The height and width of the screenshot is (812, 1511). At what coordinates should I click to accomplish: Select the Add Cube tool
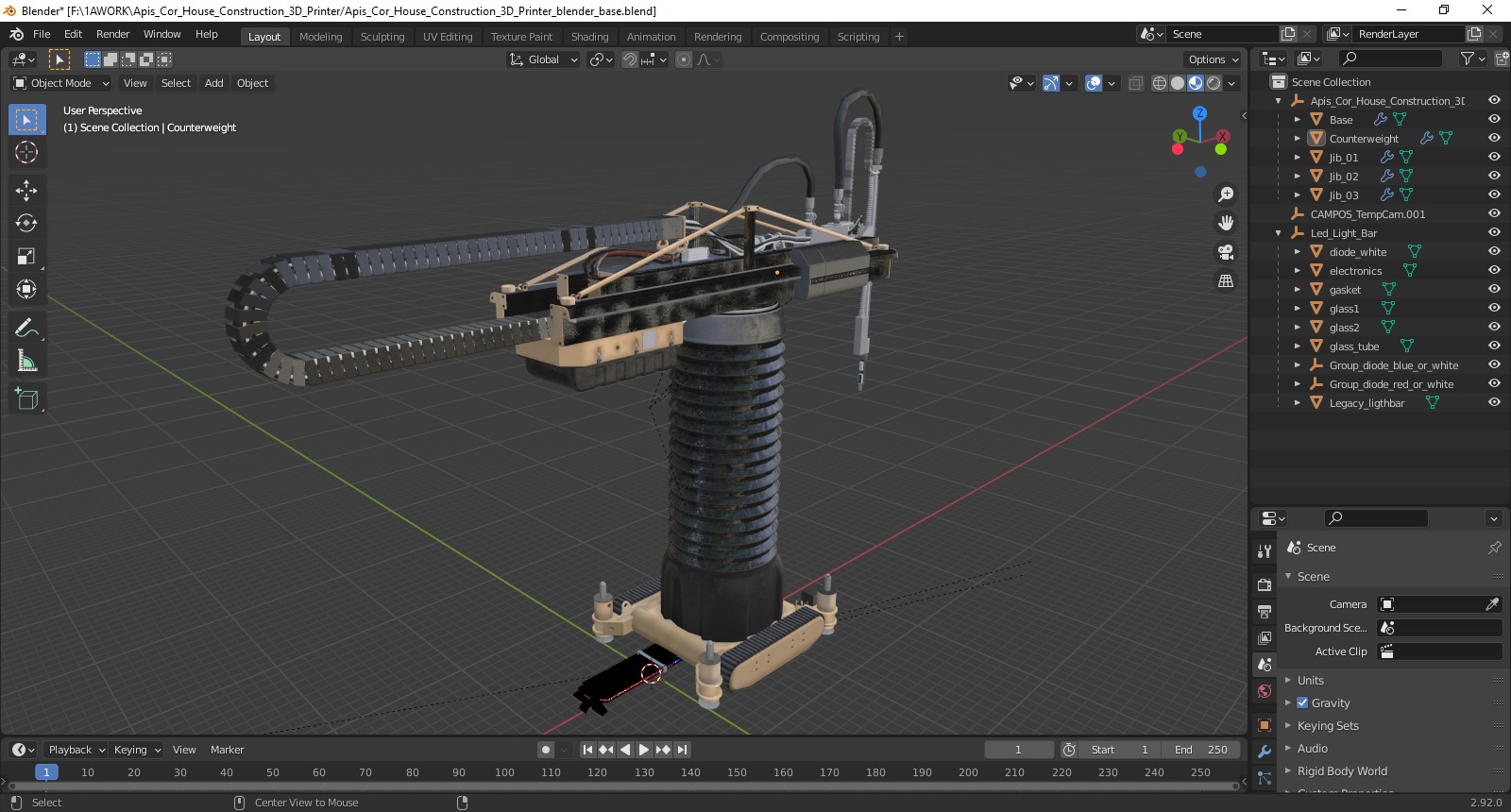tap(26, 399)
